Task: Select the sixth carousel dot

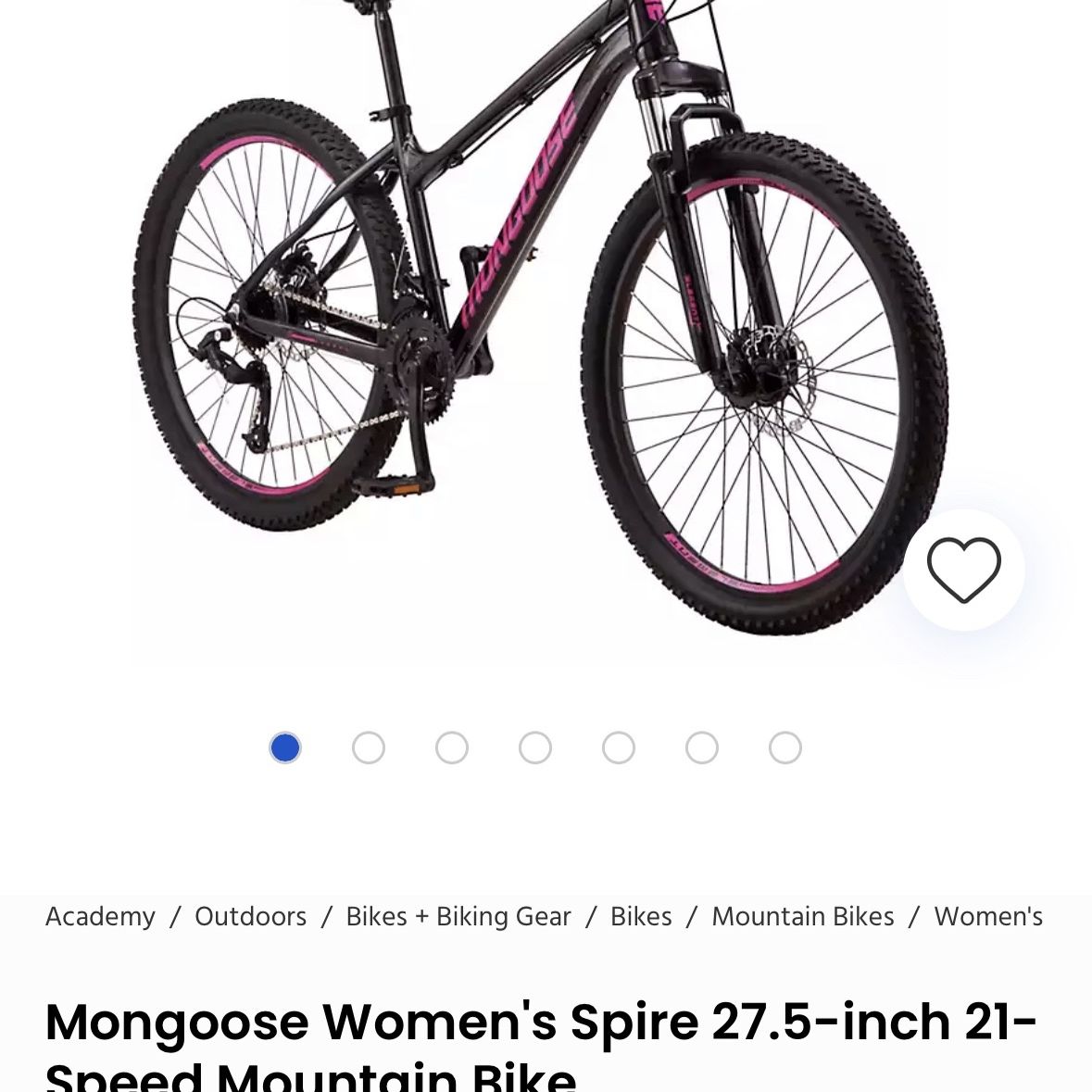Action: click(702, 748)
